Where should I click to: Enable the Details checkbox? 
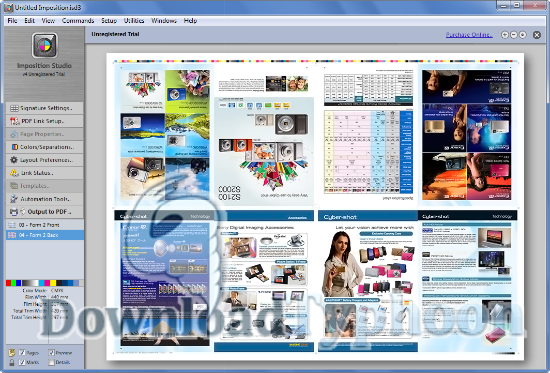click(52, 362)
